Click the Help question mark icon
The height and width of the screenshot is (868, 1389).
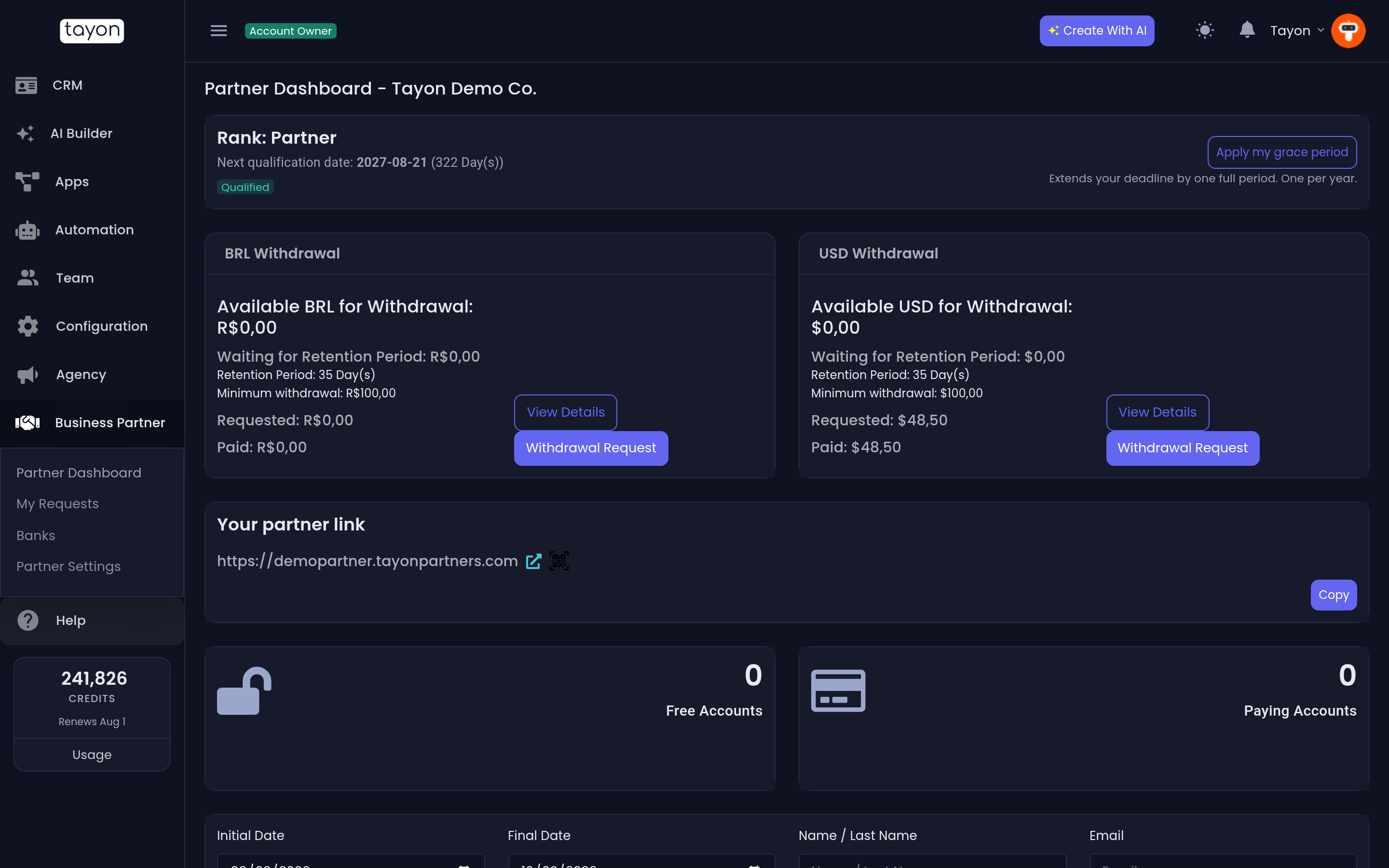pyautogui.click(x=27, y=621)
